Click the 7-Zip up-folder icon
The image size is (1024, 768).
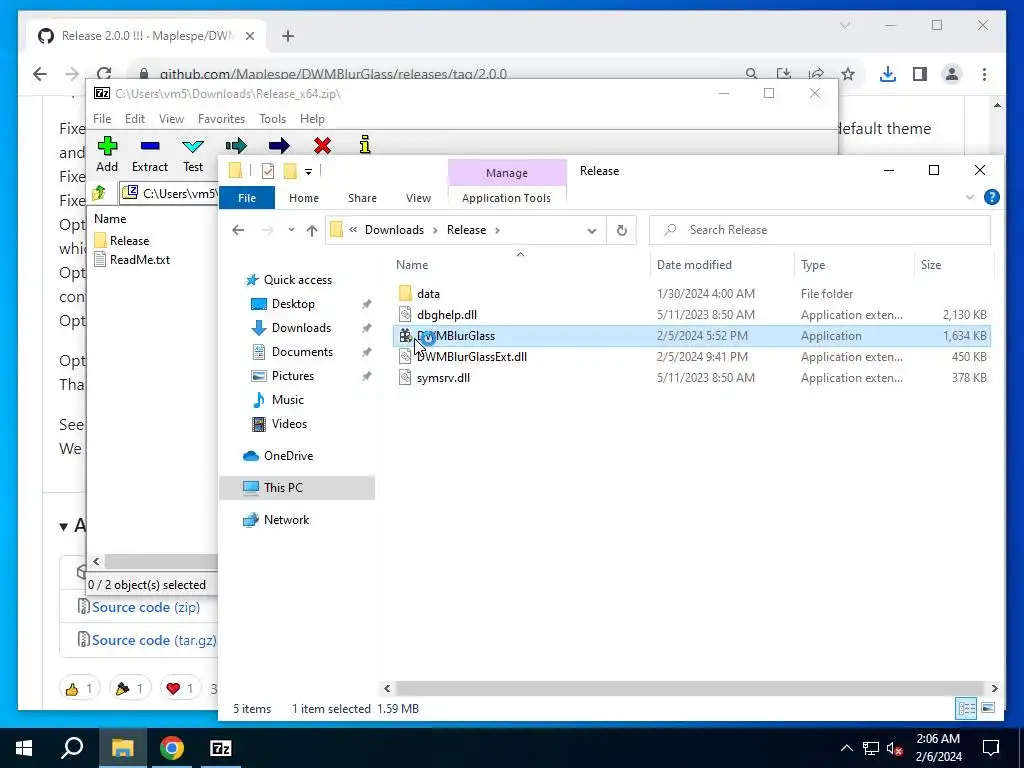tap(99, 193)
